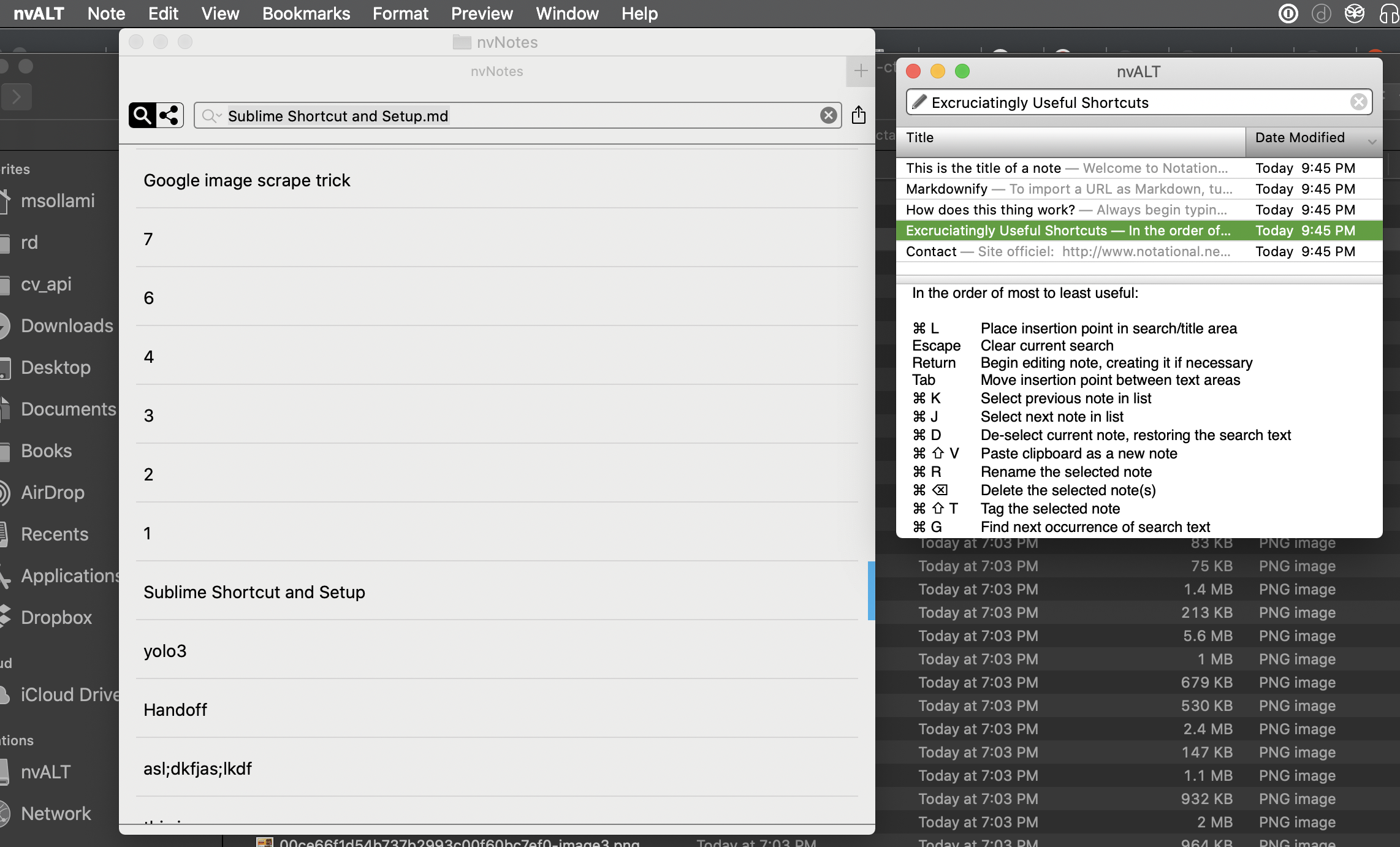1400x847 pixels.
Task: Open the Google image scrape trick note
Action: pos(247,180)
